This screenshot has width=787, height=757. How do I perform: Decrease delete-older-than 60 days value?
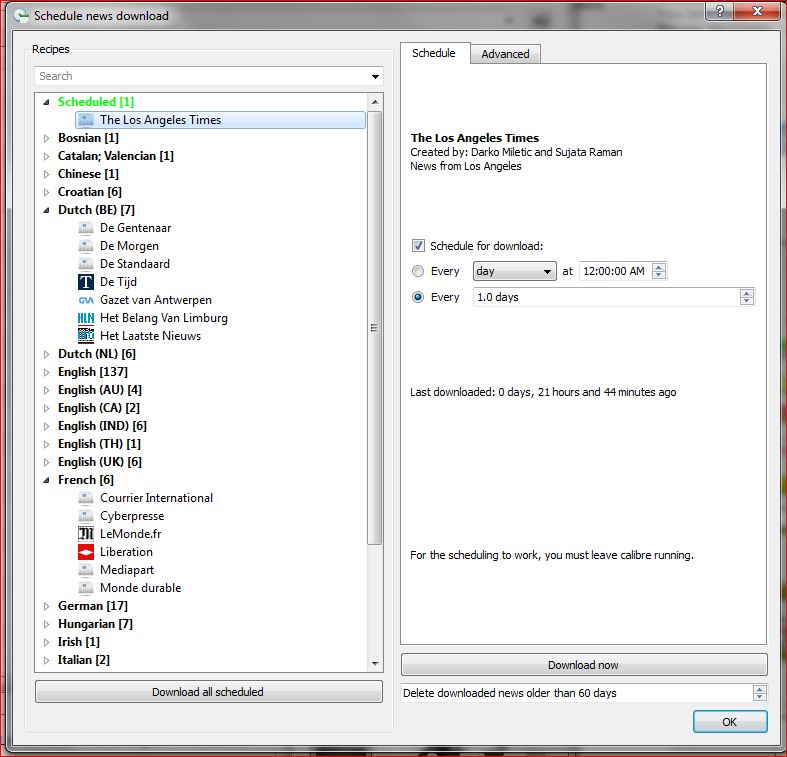pos(760,697)
